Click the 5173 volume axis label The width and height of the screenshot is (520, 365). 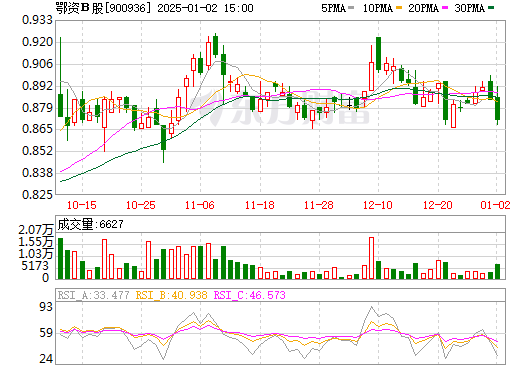[35, 266]
